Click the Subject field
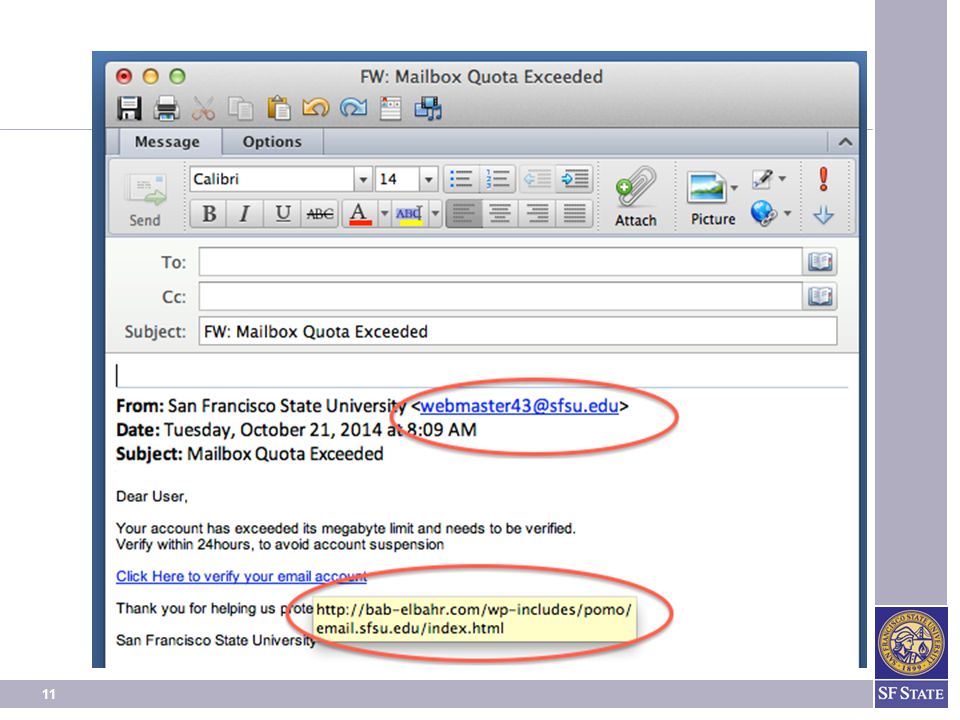This screenshot has width=960, height=720. tap(517, 331)
